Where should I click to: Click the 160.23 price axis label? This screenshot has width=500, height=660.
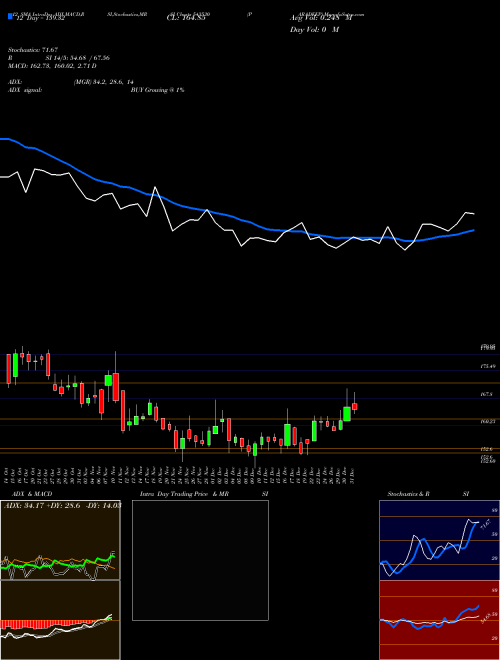click(x=488, y=421)
